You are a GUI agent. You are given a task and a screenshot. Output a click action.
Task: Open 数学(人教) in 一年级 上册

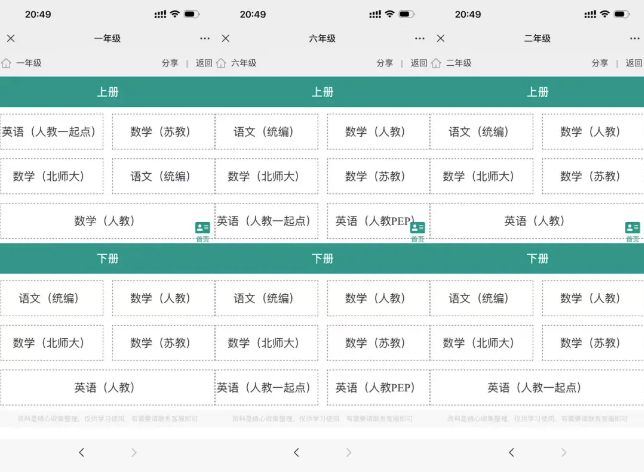(107, 221)
